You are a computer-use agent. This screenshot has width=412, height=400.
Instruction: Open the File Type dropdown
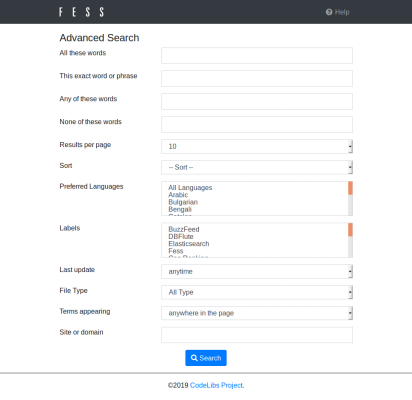pos(257,292)
